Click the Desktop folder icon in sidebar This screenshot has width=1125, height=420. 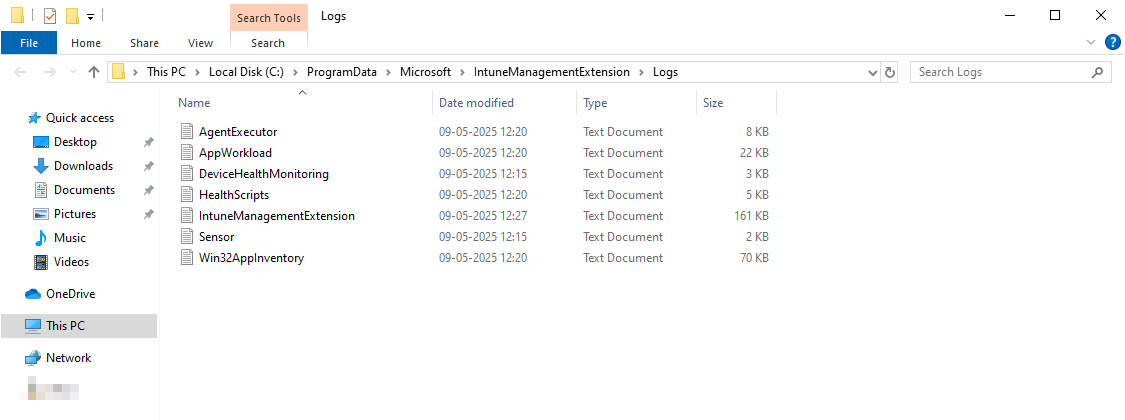[41, 142]
